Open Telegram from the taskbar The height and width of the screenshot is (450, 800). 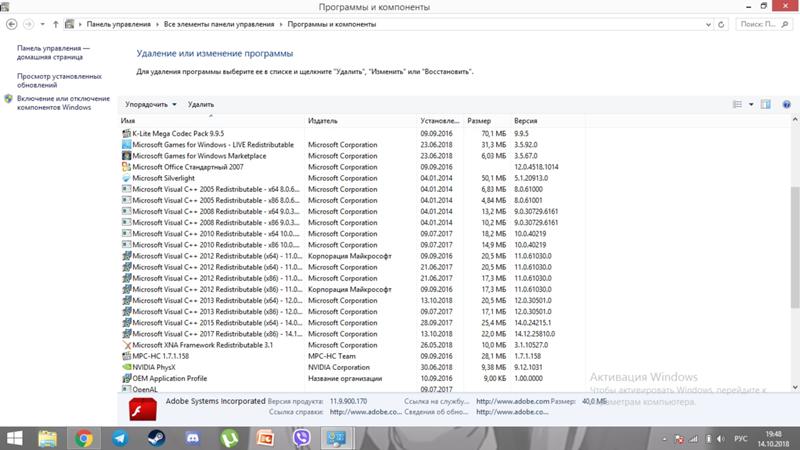click(x=120, y=438)
